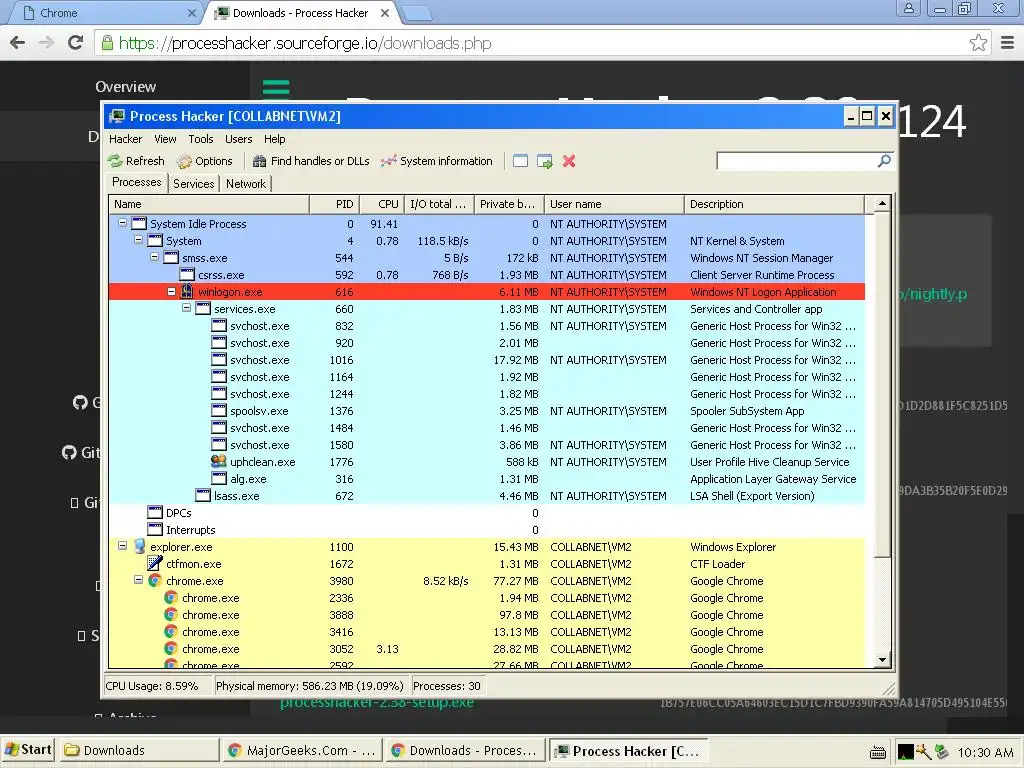Sort by the PID column header

333,204
